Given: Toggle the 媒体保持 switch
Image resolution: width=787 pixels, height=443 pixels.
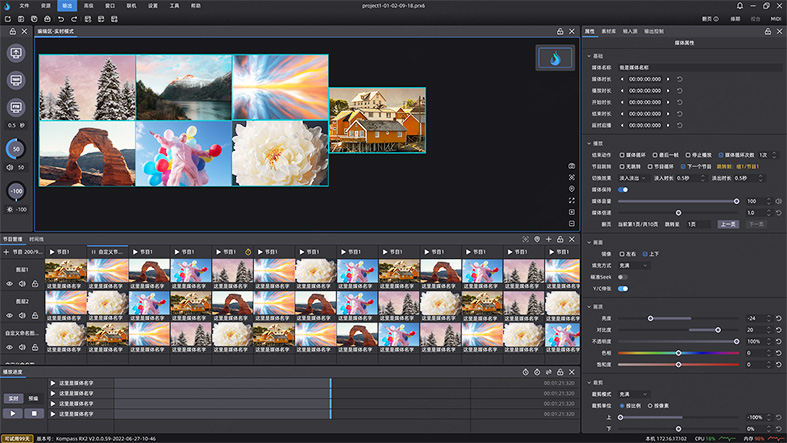Looking at the screenshot, I should (x=623, y=189).
